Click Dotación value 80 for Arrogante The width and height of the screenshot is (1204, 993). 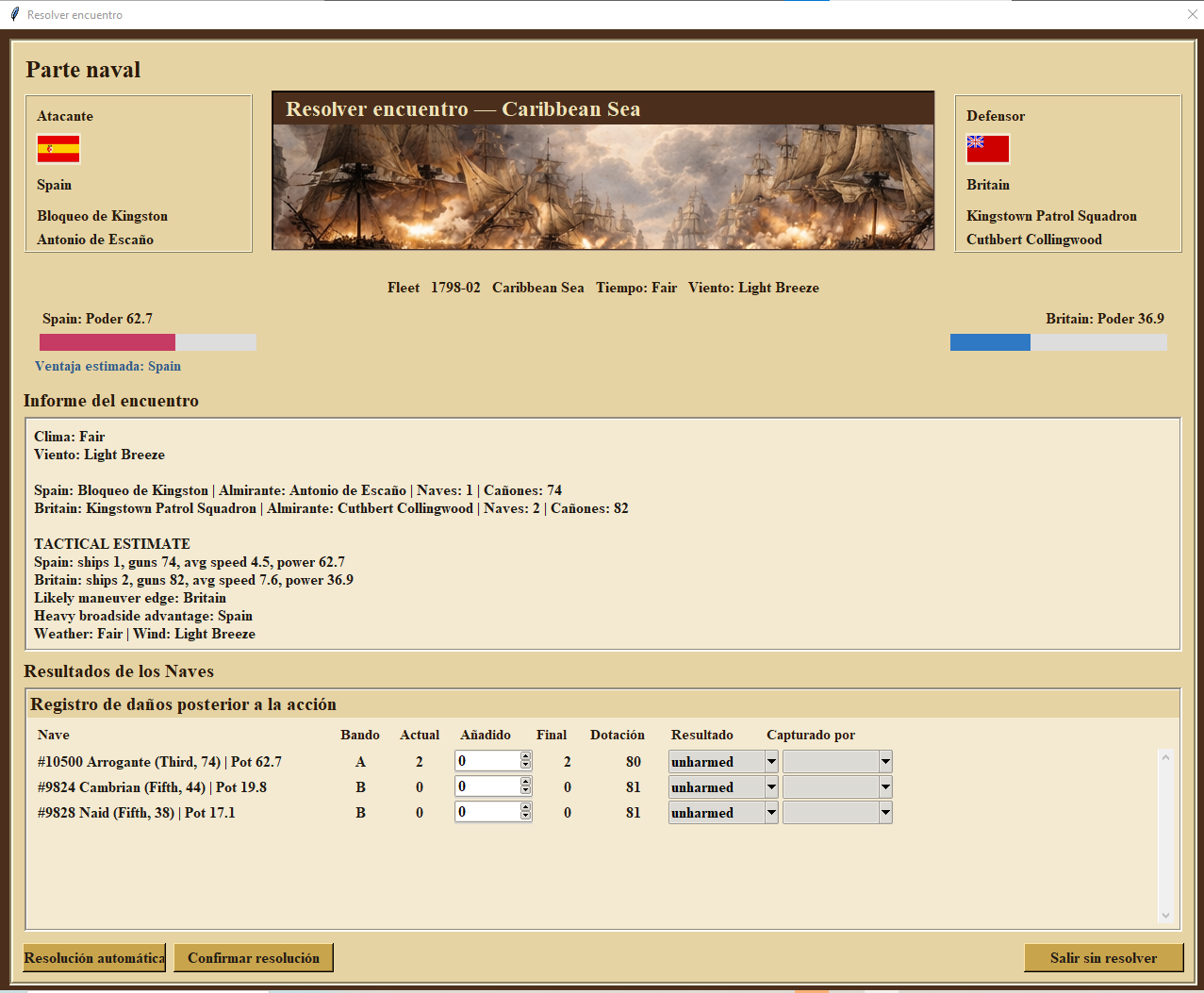pos(633,762)
